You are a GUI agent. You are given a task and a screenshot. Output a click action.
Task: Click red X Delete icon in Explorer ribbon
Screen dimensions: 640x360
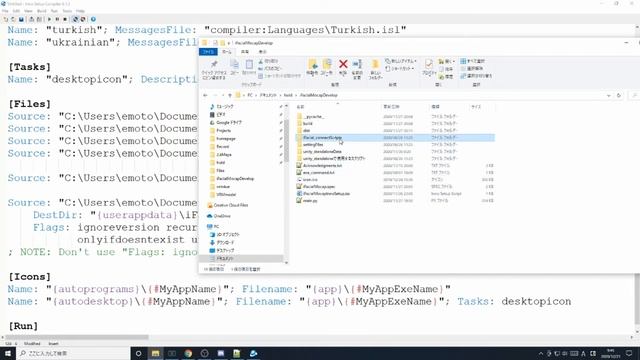(x=343, y=64)
